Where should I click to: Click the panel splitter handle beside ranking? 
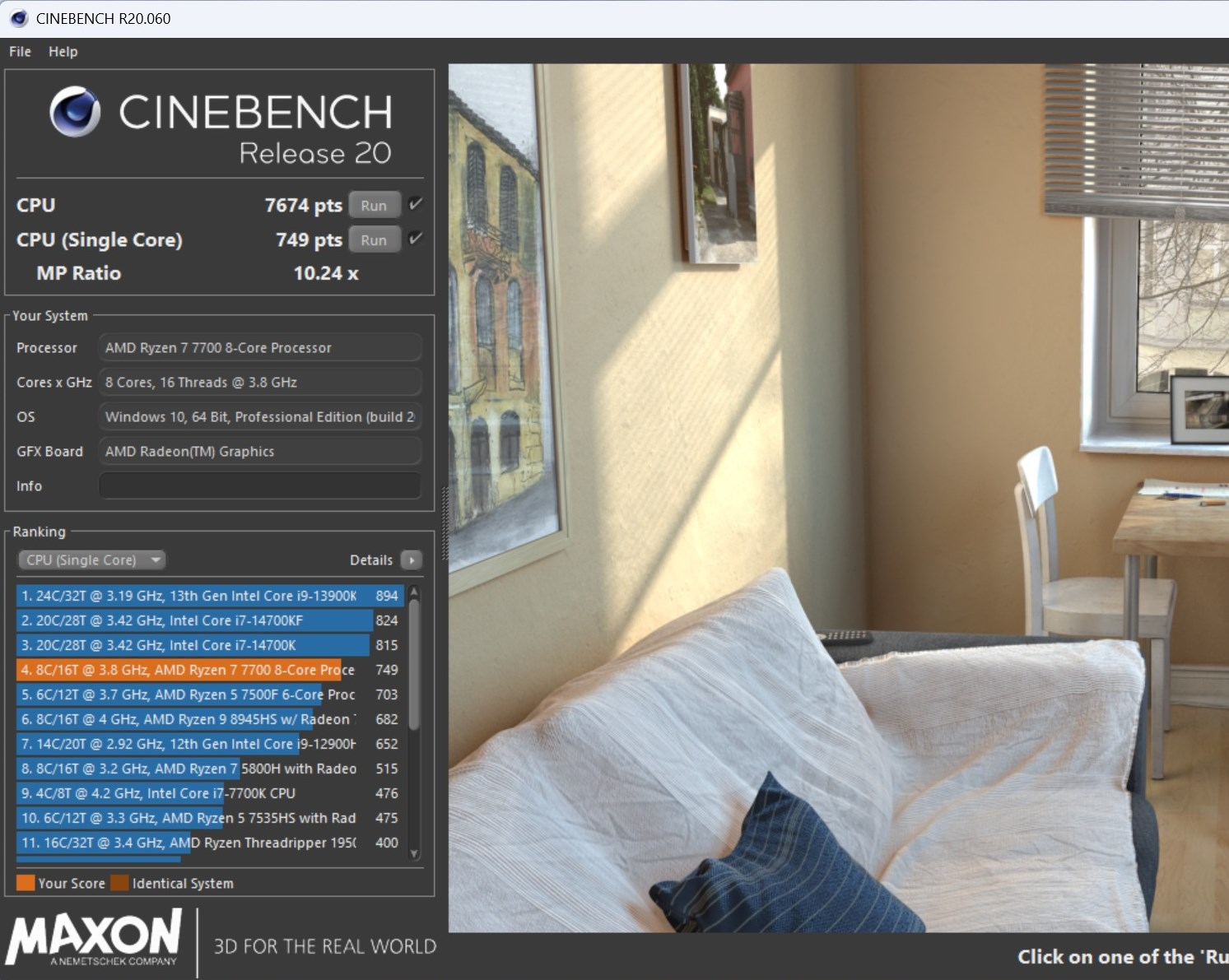pos(445,523)
